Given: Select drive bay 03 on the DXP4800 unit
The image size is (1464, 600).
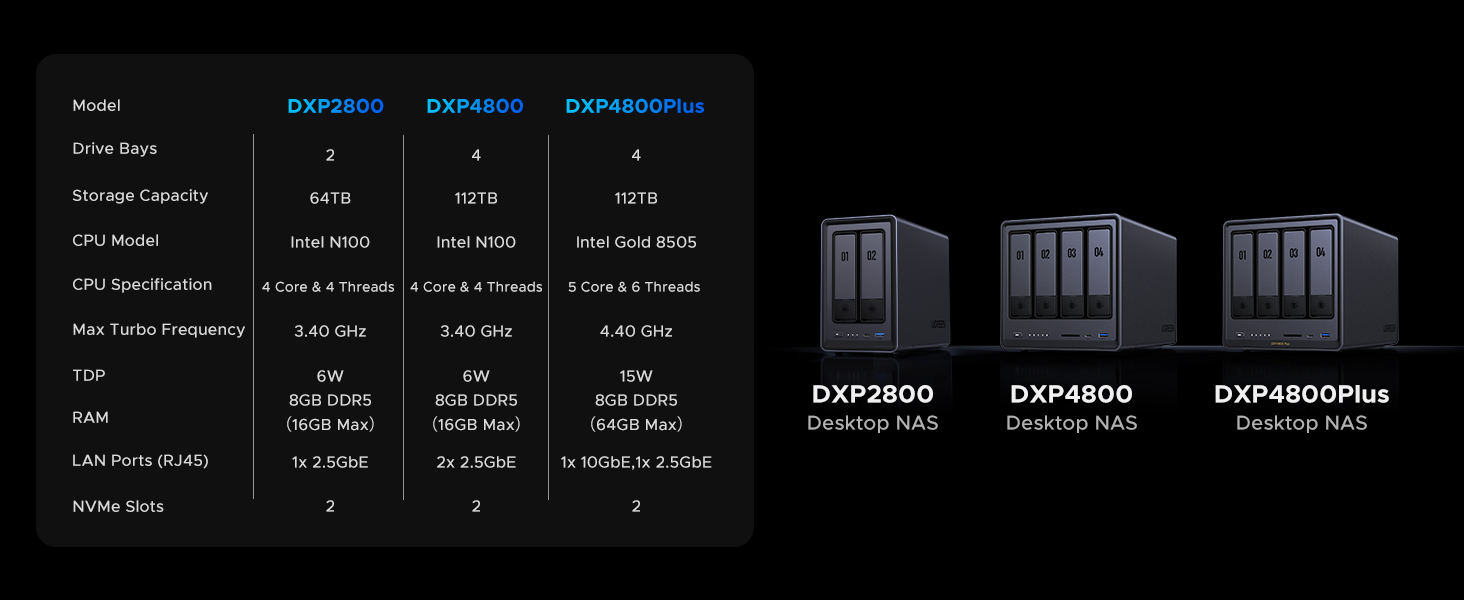Looking at the screenshot, I should pos(1072,270).
